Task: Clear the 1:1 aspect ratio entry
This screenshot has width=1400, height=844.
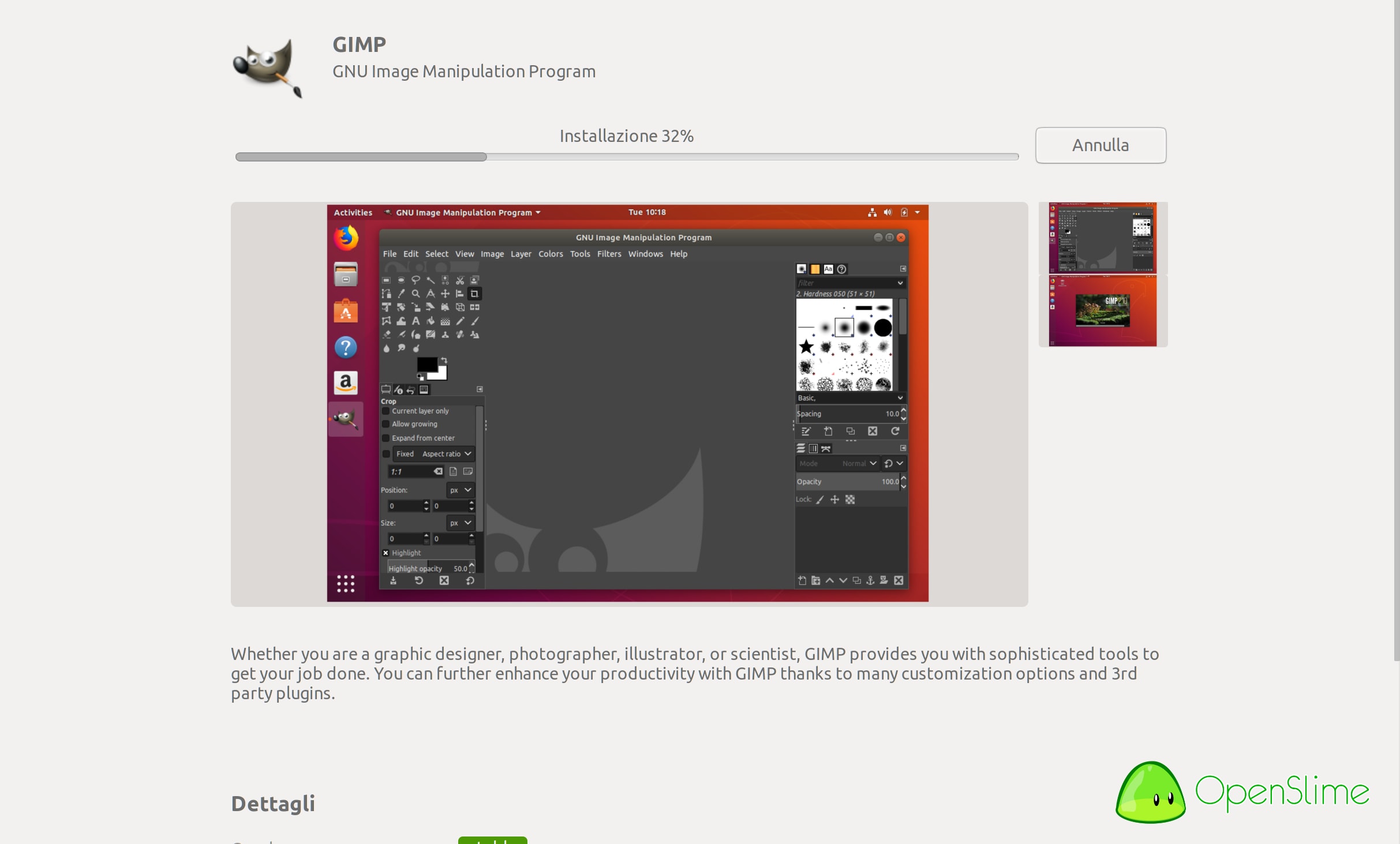Action: coord(439,472)
